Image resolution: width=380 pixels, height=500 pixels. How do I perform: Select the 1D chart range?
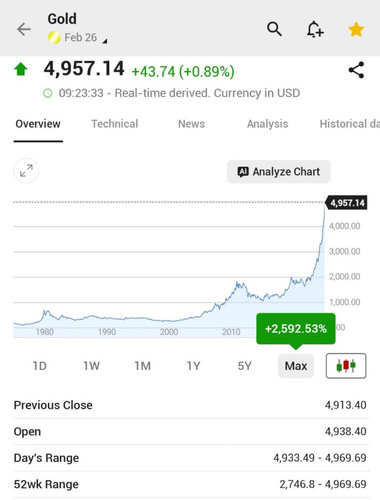(39, 366)
